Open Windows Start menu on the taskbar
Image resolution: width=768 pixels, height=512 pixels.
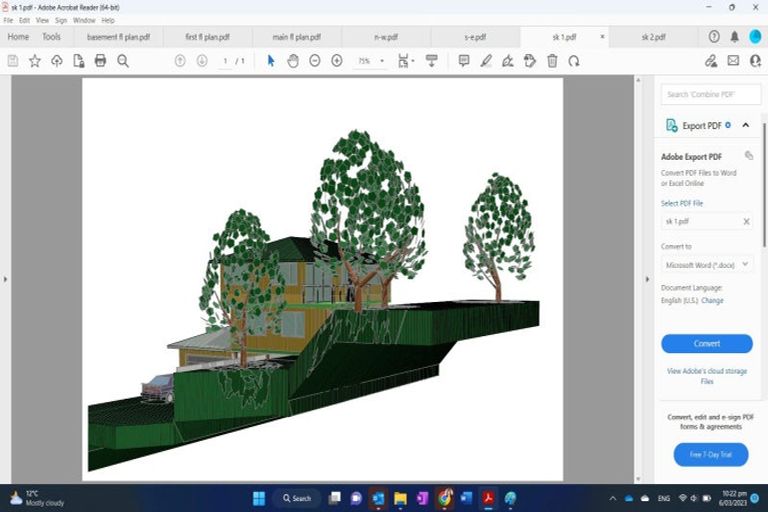pyautogui.click(x=258, y=498)
